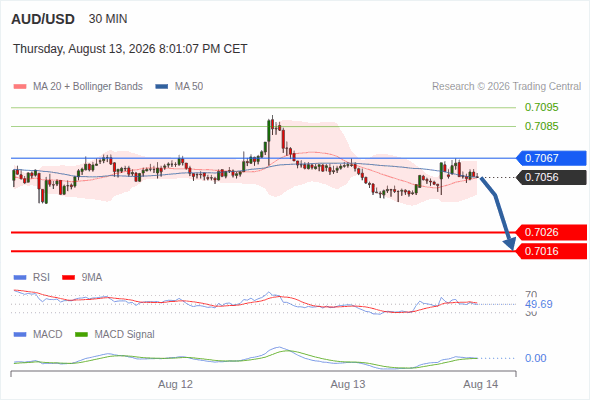Image resolution: width=590 pixels, height=400 pixels.
Task: Click the MA 50 blue legend swatch
Action: coord(162,87)
